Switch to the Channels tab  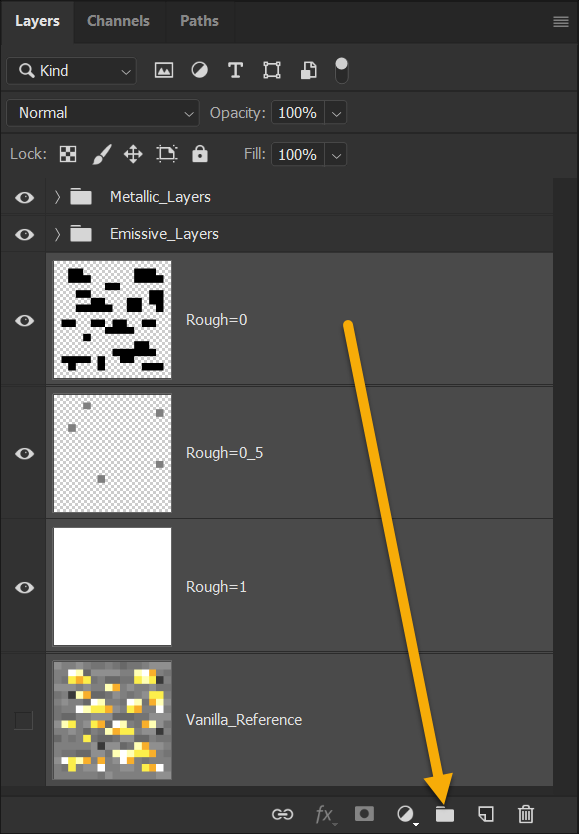[119, 21]
